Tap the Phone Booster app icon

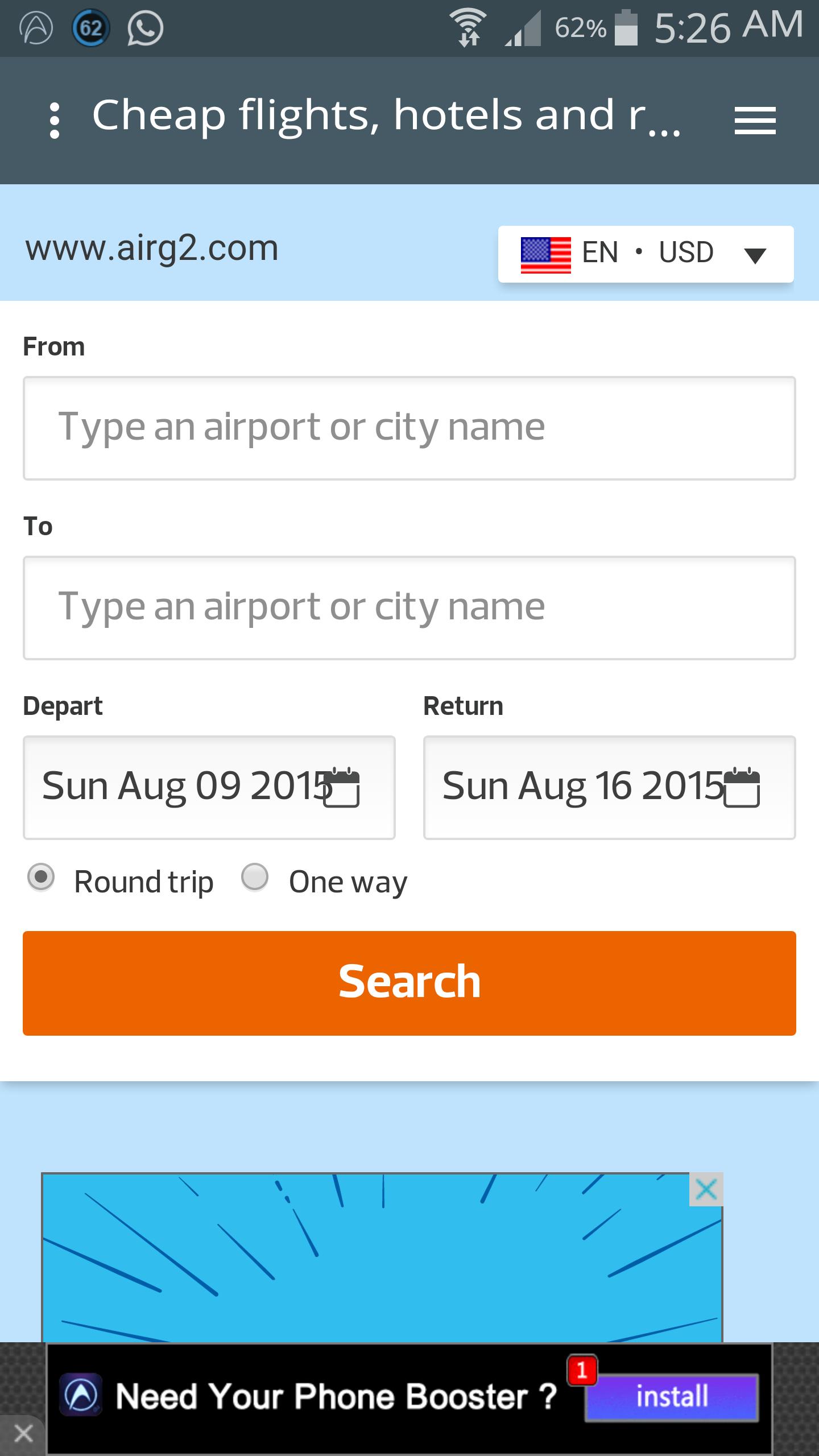click(x=81, y=1396)
